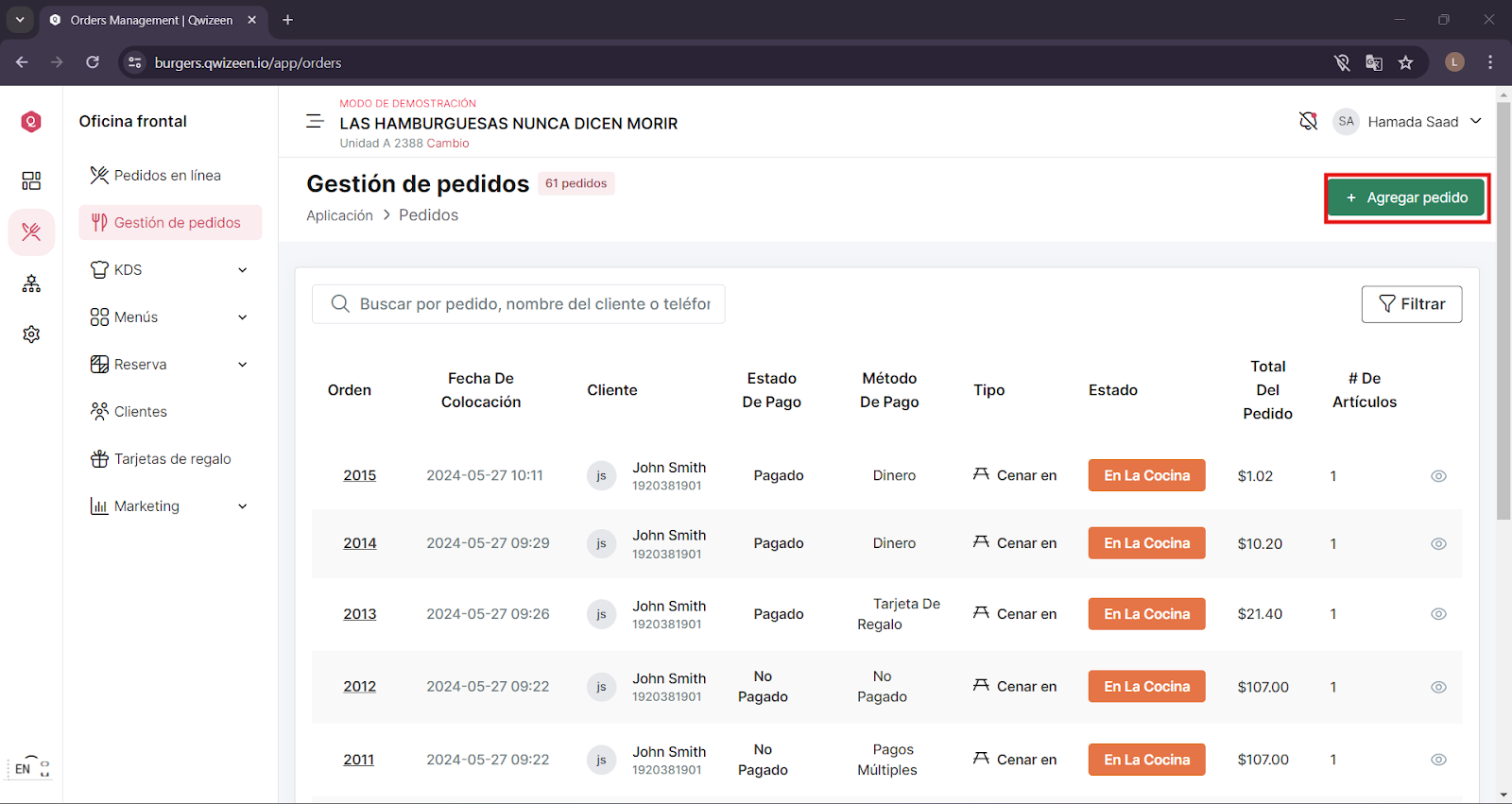Viewport: 1512px width, 804px height.
Task: Open order number 2015 link
Action: click(359, 475)
